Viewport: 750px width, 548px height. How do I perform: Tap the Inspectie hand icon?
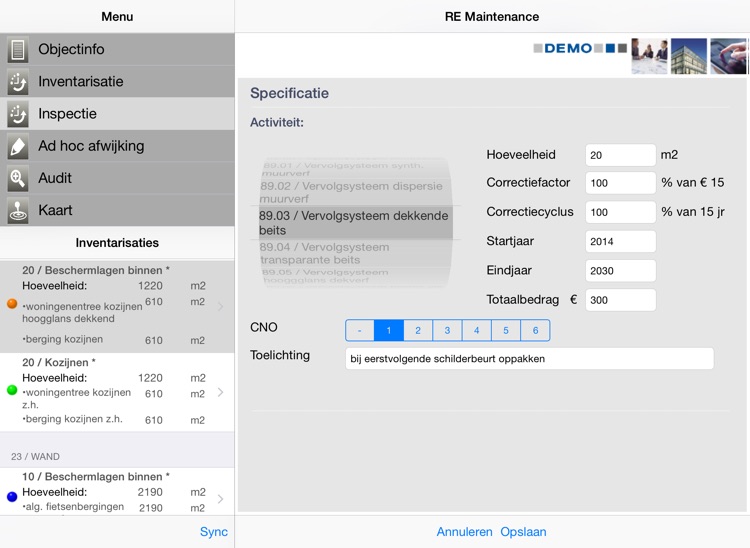click(18, 114)
